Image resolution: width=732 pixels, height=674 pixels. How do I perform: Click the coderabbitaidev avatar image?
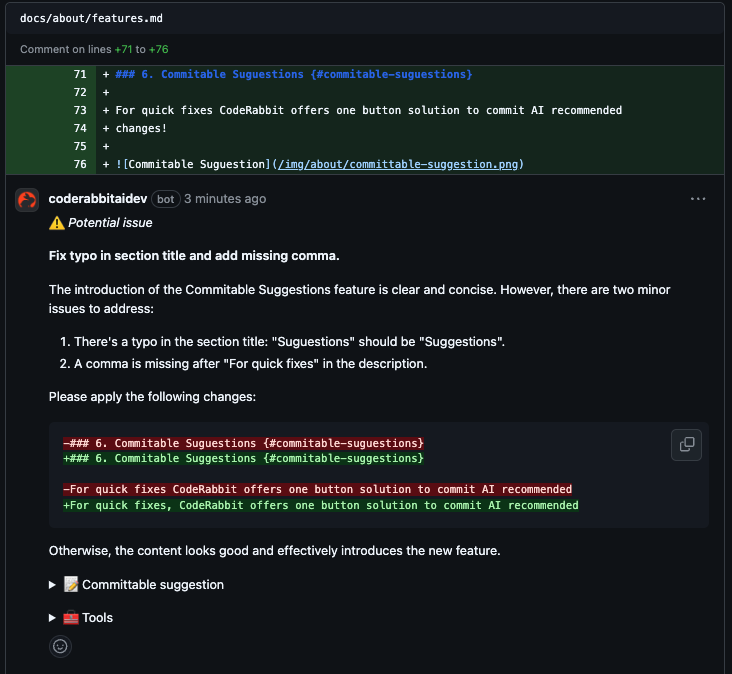27,199
